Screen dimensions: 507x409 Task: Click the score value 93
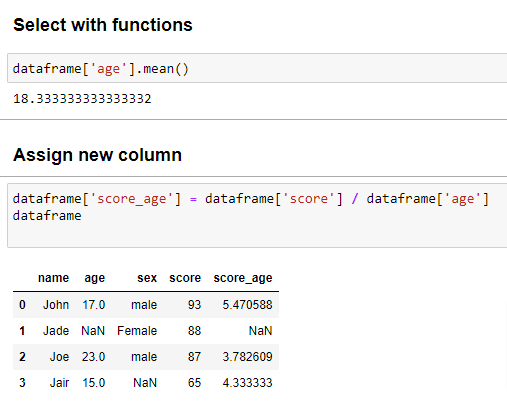[194, 305]
